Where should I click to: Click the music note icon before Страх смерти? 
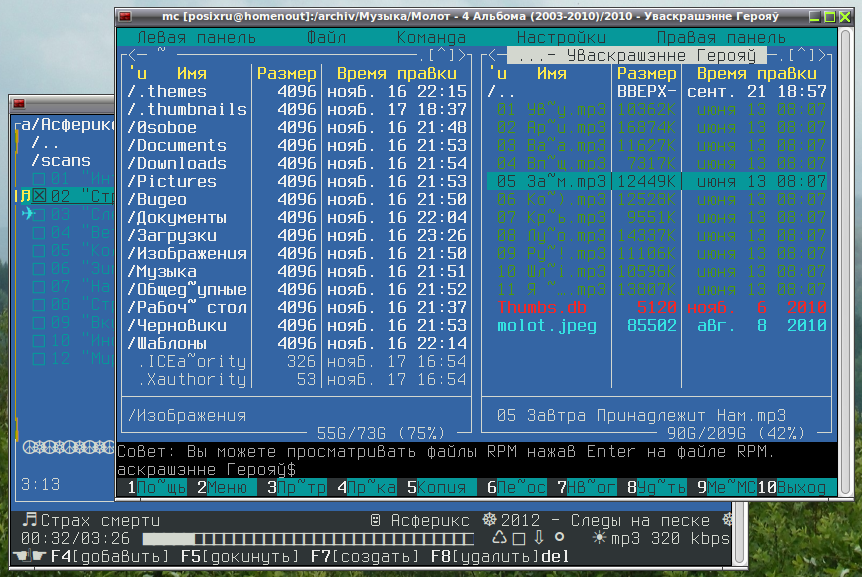point(30,519)
